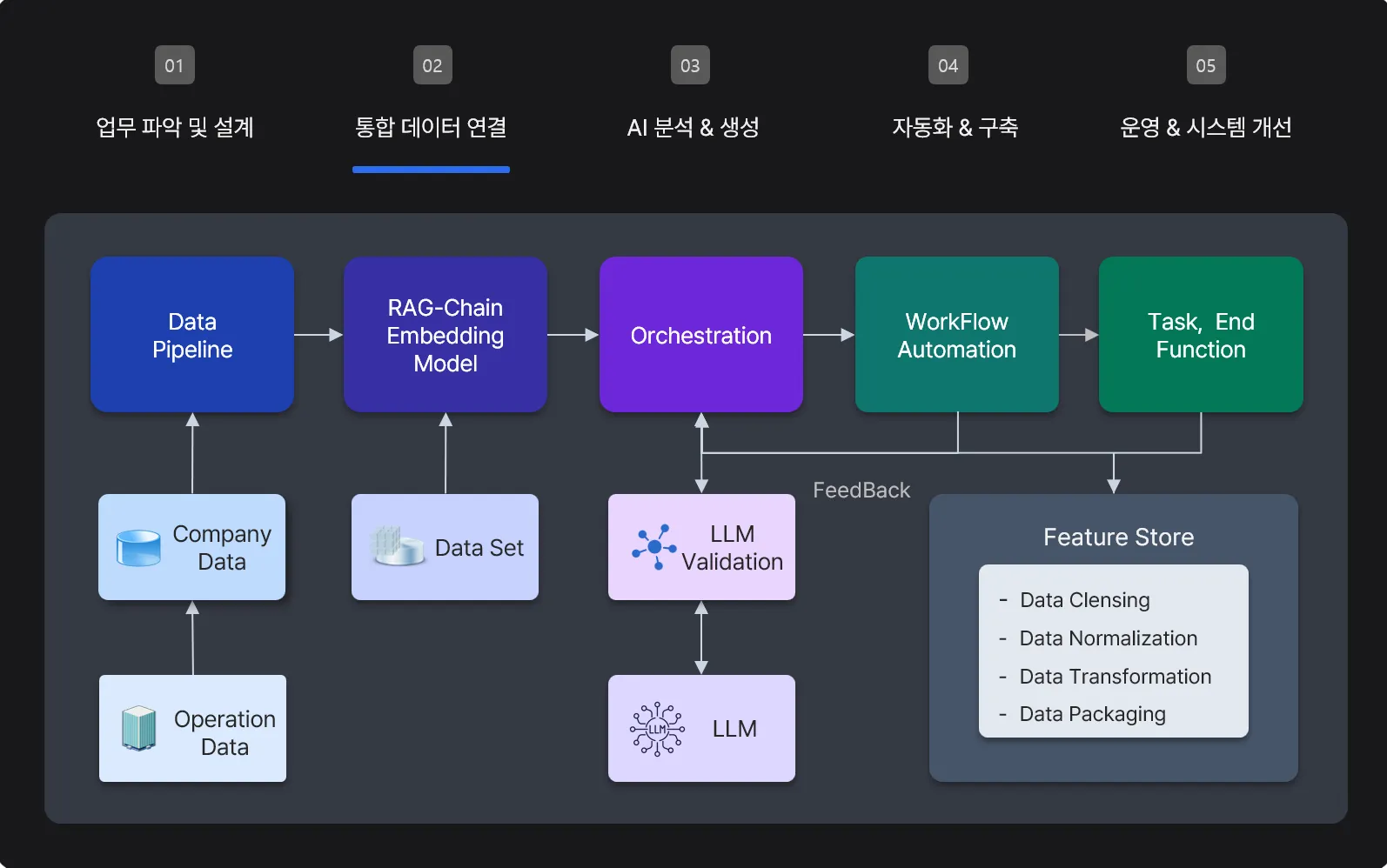
Task: Select the WorkFlow Automation block
Action: tap(957, 335)
